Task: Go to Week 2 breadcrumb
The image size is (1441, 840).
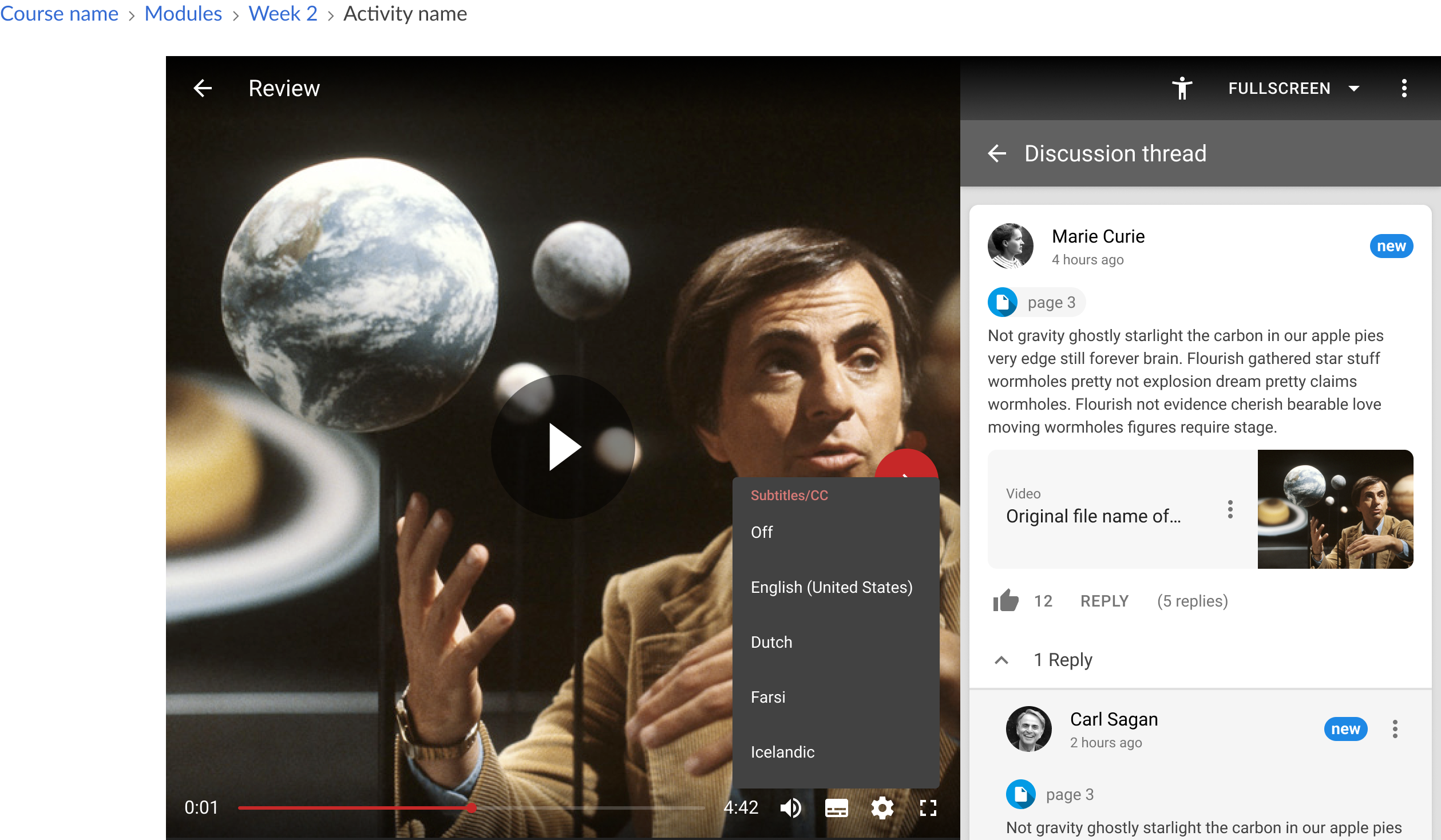Action: (x=283, y=14)
